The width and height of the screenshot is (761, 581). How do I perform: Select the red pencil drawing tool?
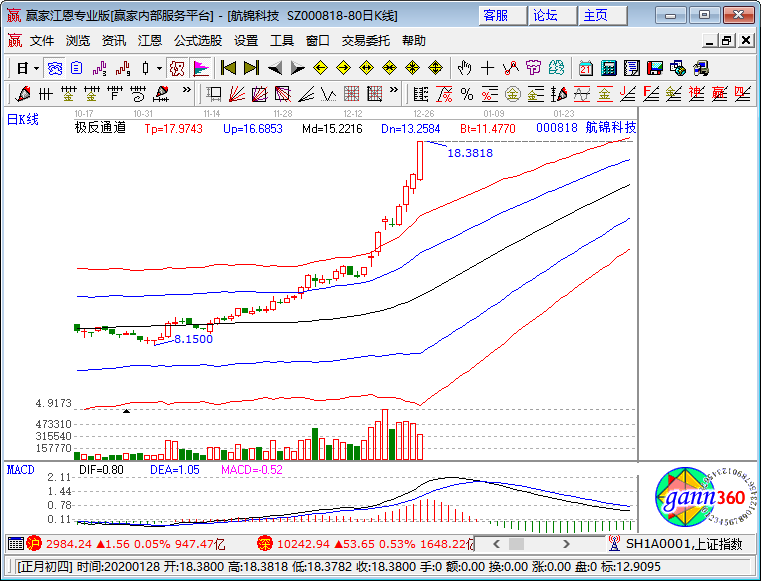coord(22,94)
